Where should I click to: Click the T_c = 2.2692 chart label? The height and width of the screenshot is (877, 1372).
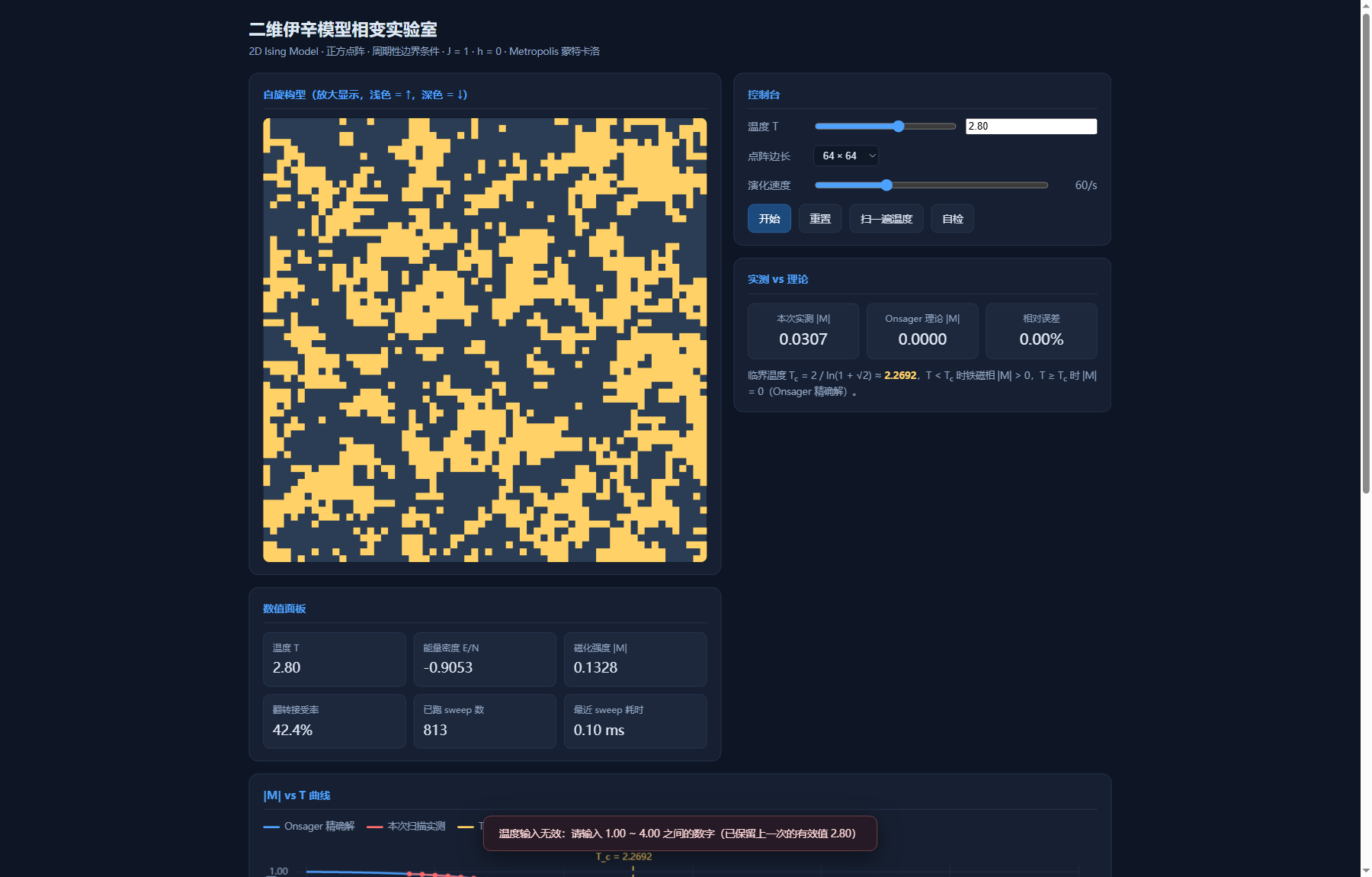623,856
